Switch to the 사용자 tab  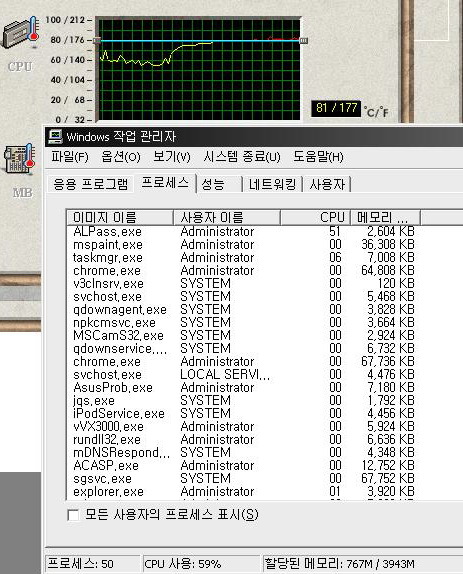[327, 184]
